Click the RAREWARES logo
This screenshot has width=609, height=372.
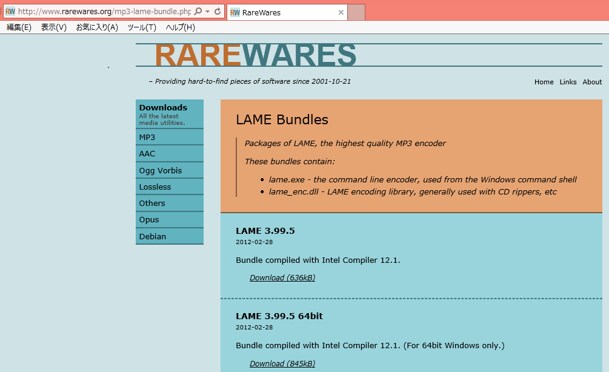pyautogui.click(x=256, y=55)
